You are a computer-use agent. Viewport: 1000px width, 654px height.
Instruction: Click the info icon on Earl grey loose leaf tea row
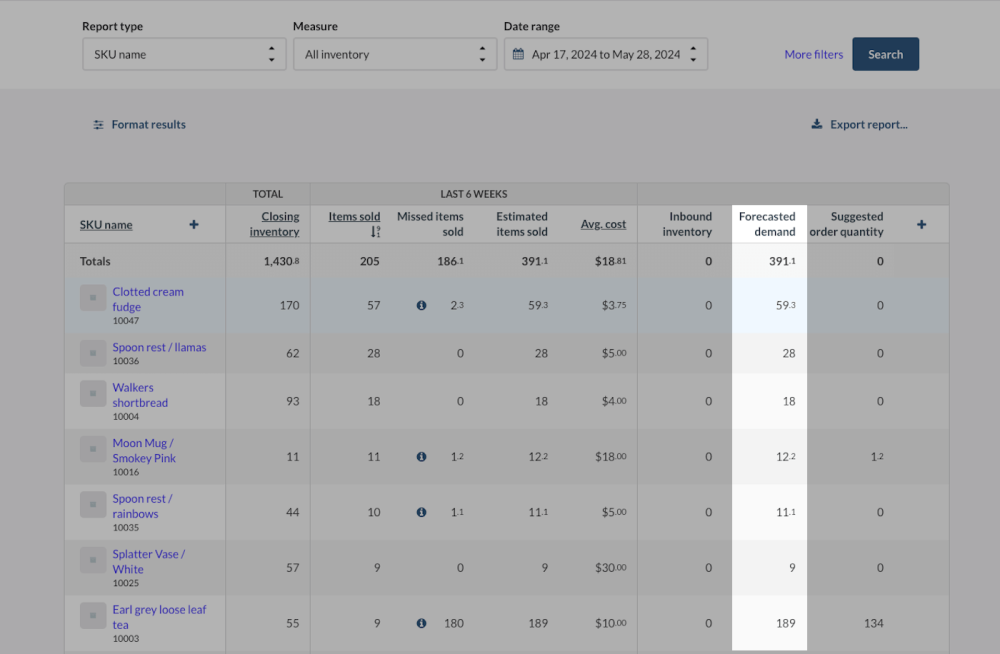click(421, 623)
